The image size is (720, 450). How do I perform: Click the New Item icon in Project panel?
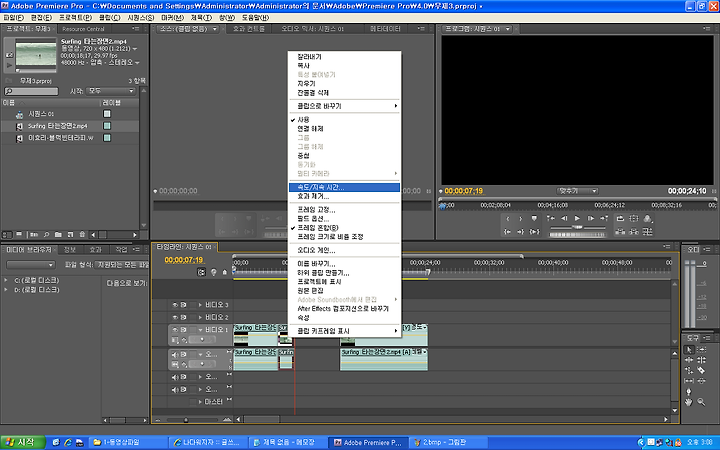tap(70, 235)
